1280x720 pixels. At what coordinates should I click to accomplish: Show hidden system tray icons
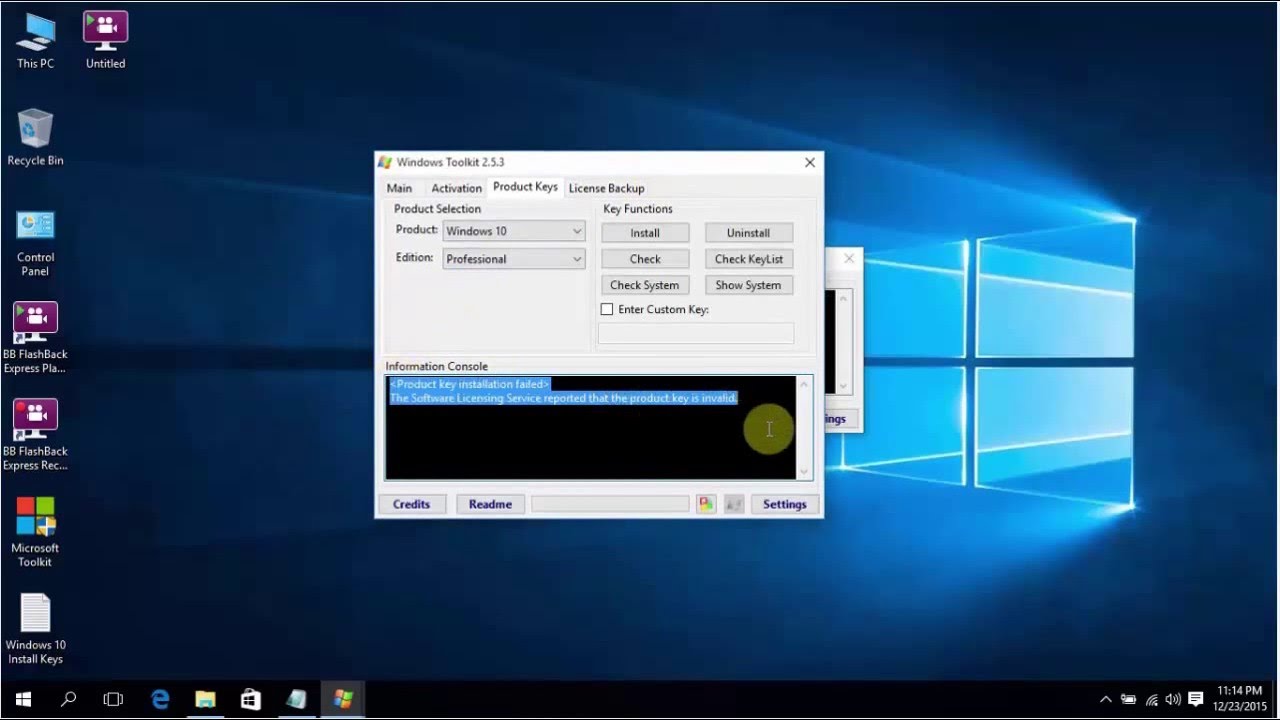1105,700
